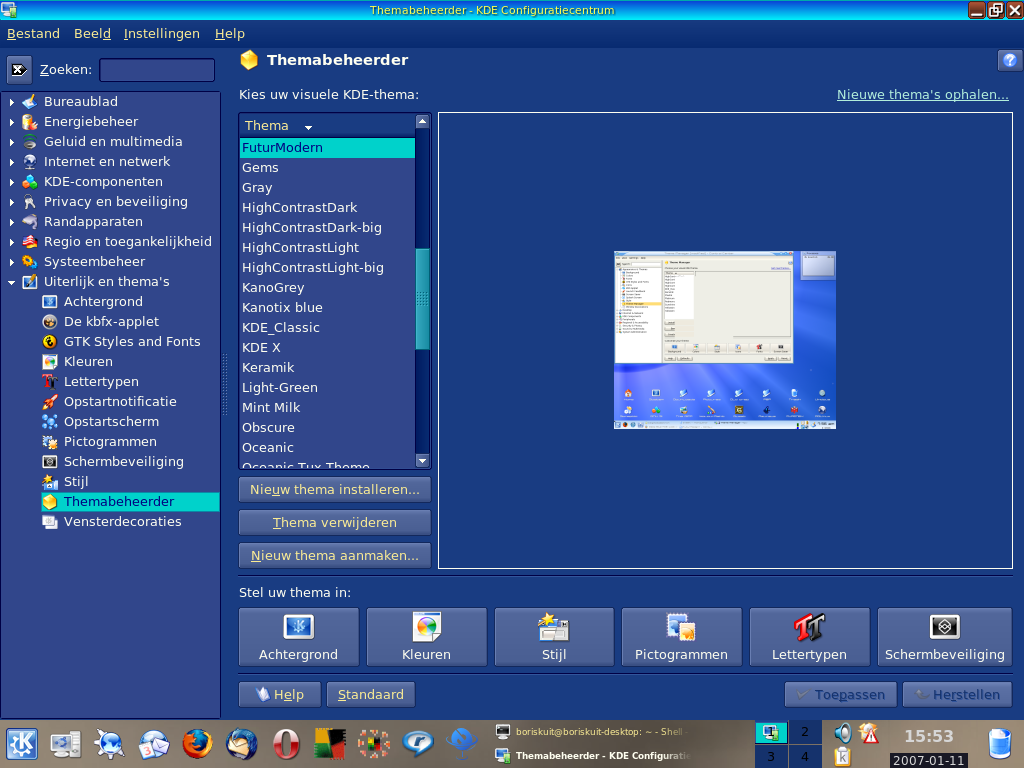Open Kleuren icon in the tree
Image resolution: width=1024 pixels, height=768 pixels.
point(50,362)
